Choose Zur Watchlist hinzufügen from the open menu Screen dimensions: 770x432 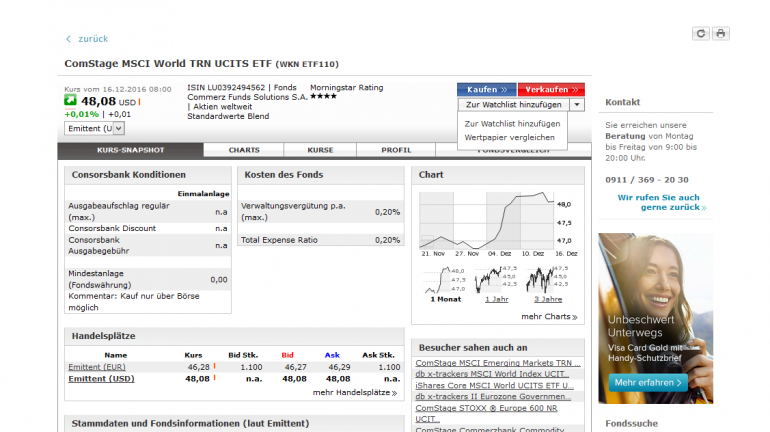point(512,124)
